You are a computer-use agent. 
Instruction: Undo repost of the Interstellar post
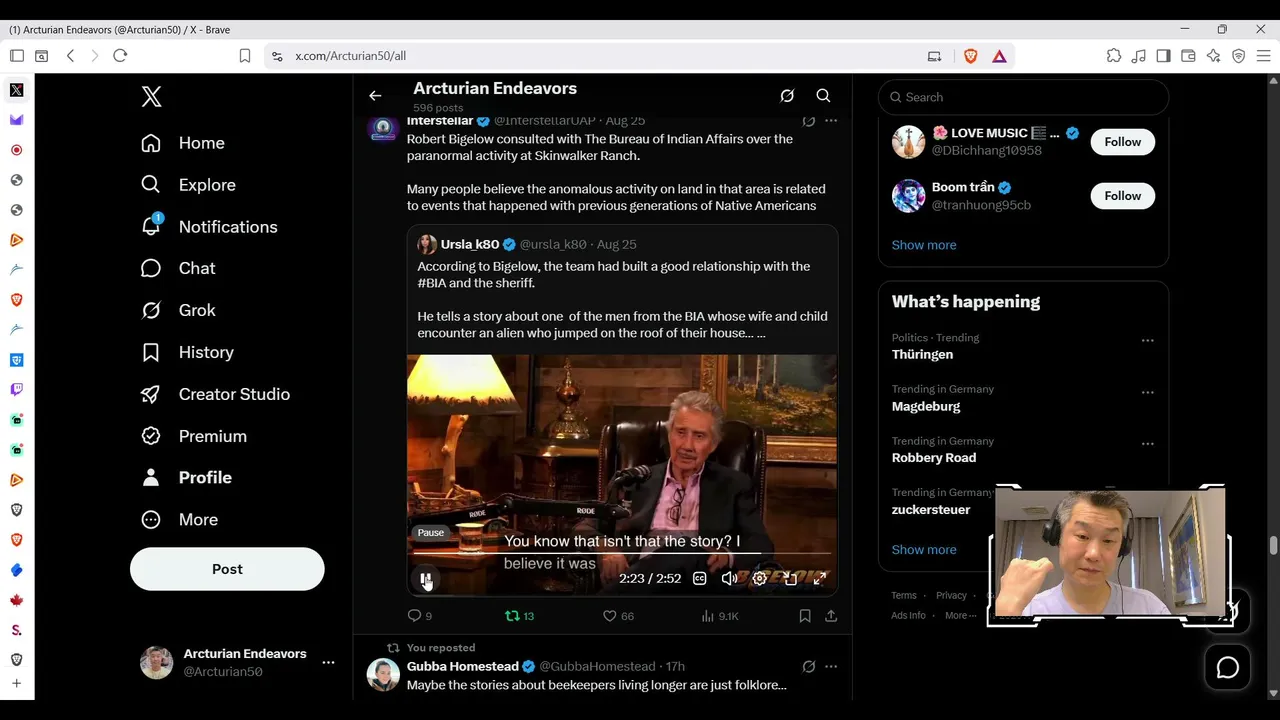(x=520, y=616)
